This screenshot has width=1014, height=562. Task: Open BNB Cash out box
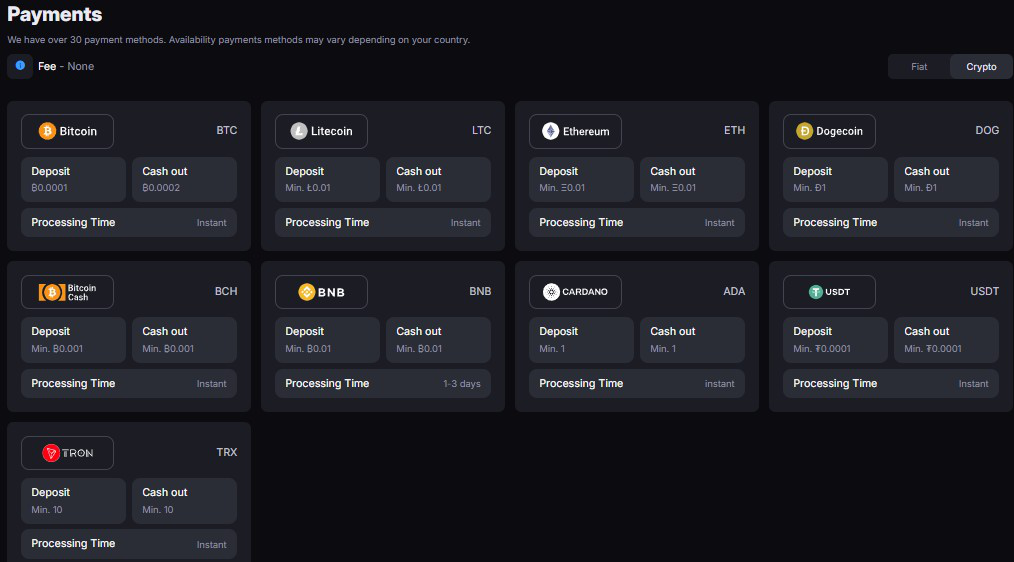tap(438, 340)
